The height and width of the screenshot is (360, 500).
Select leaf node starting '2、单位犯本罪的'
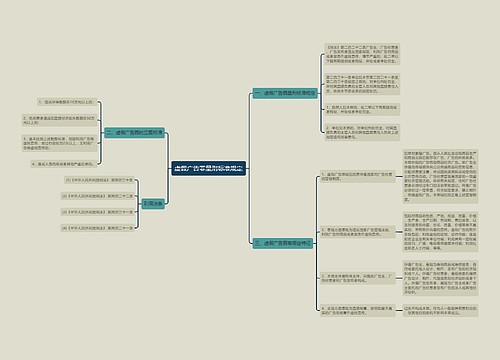[362, 132]
